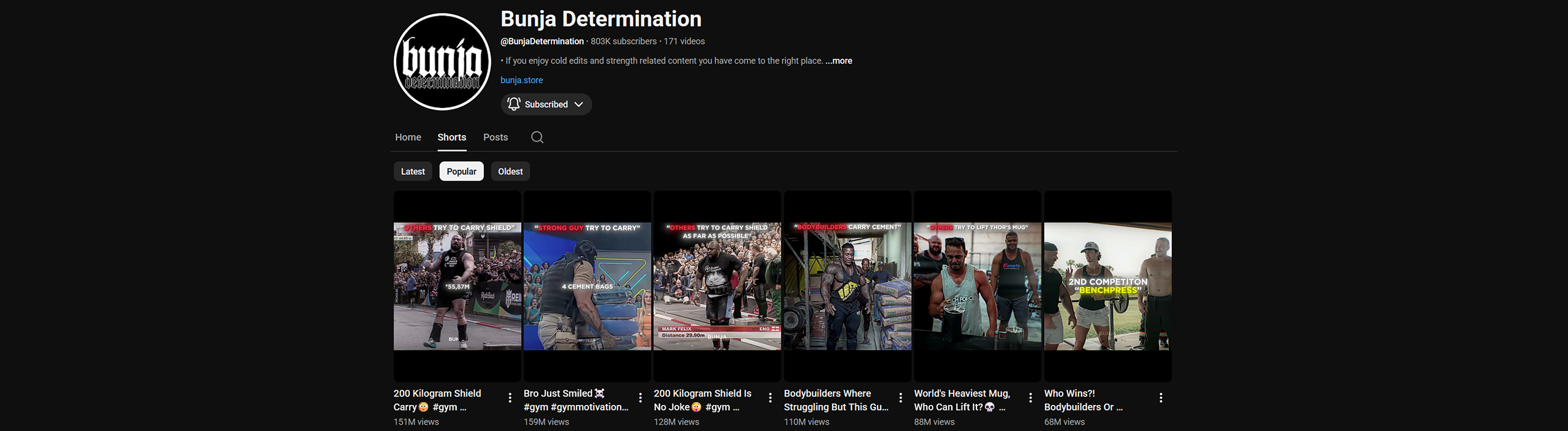Open the Shorts tab
The height and width of the screenshot is (431, 1568).
coord(452,137)
